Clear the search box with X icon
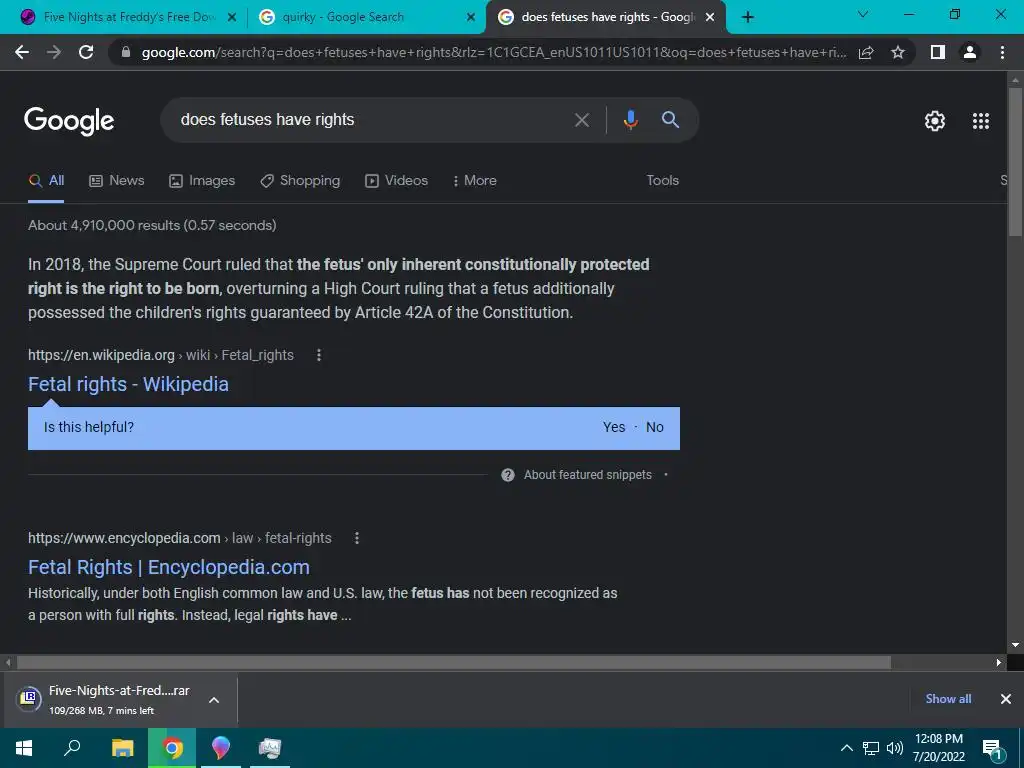 (x=581, y=120)
